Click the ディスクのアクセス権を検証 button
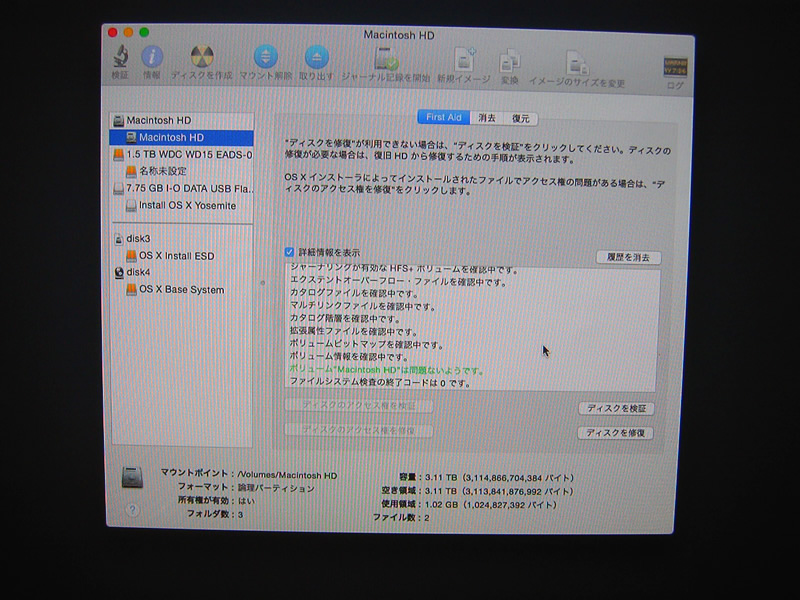Image resolution: width=800 pixels, height=600 pixels. tap(359, 406)
